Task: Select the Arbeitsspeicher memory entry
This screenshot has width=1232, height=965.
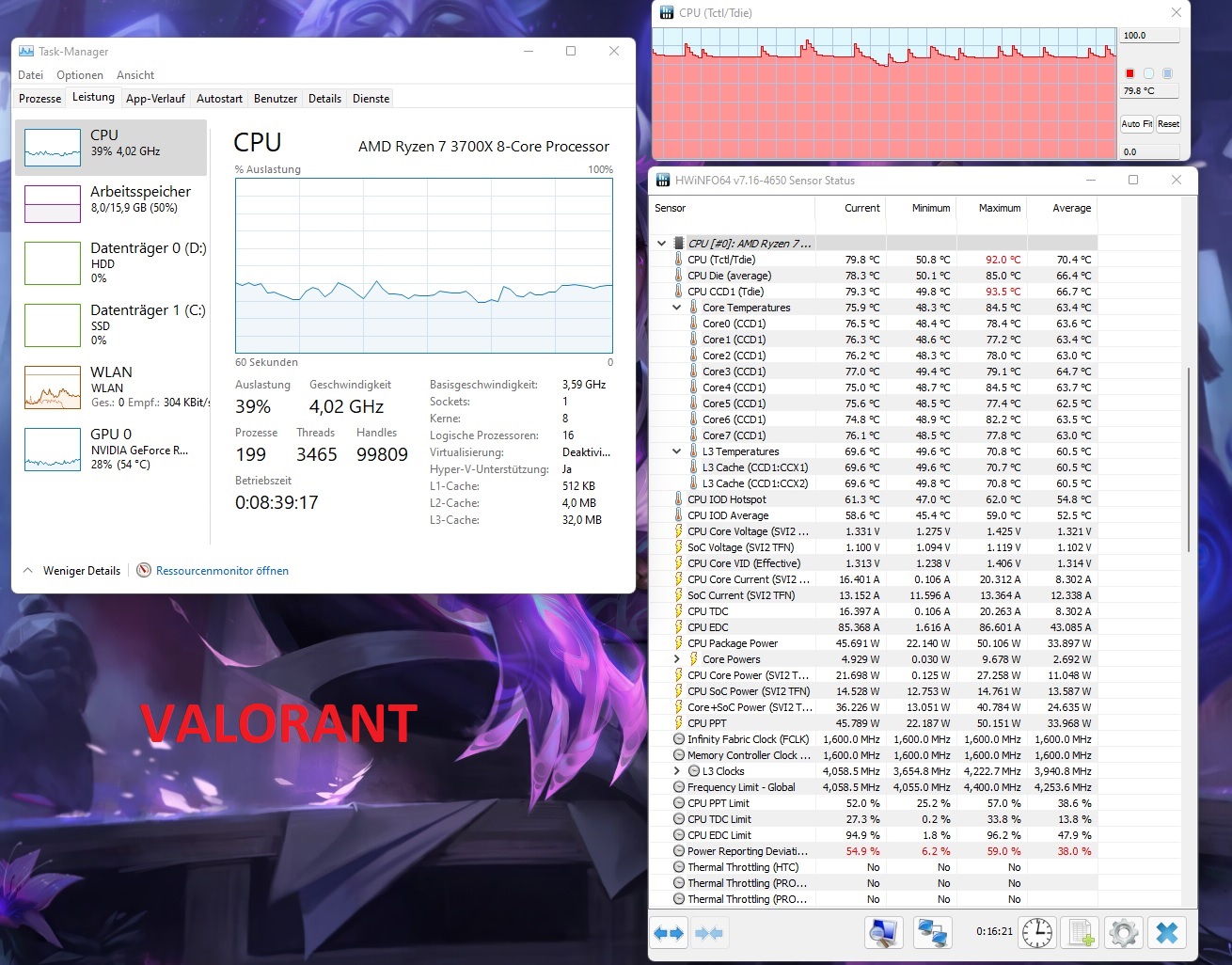Action: coord(110,203)
